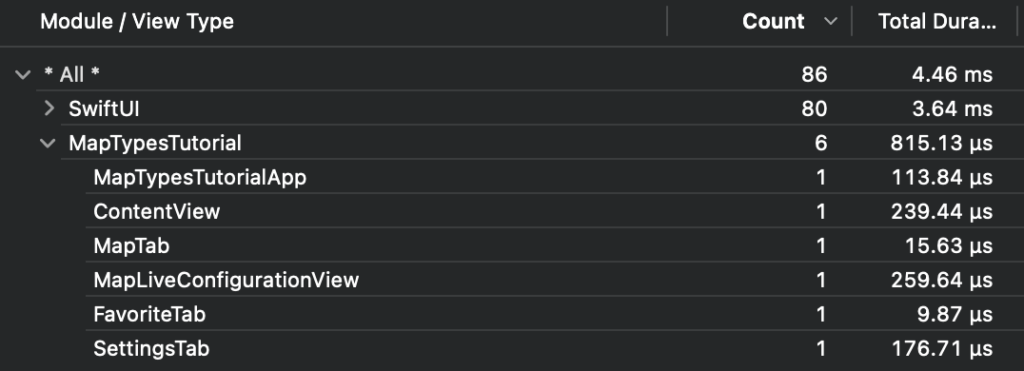Click the * All * row label
The width and height of the screenshot is (1024, 371).
tap(72, 74)
